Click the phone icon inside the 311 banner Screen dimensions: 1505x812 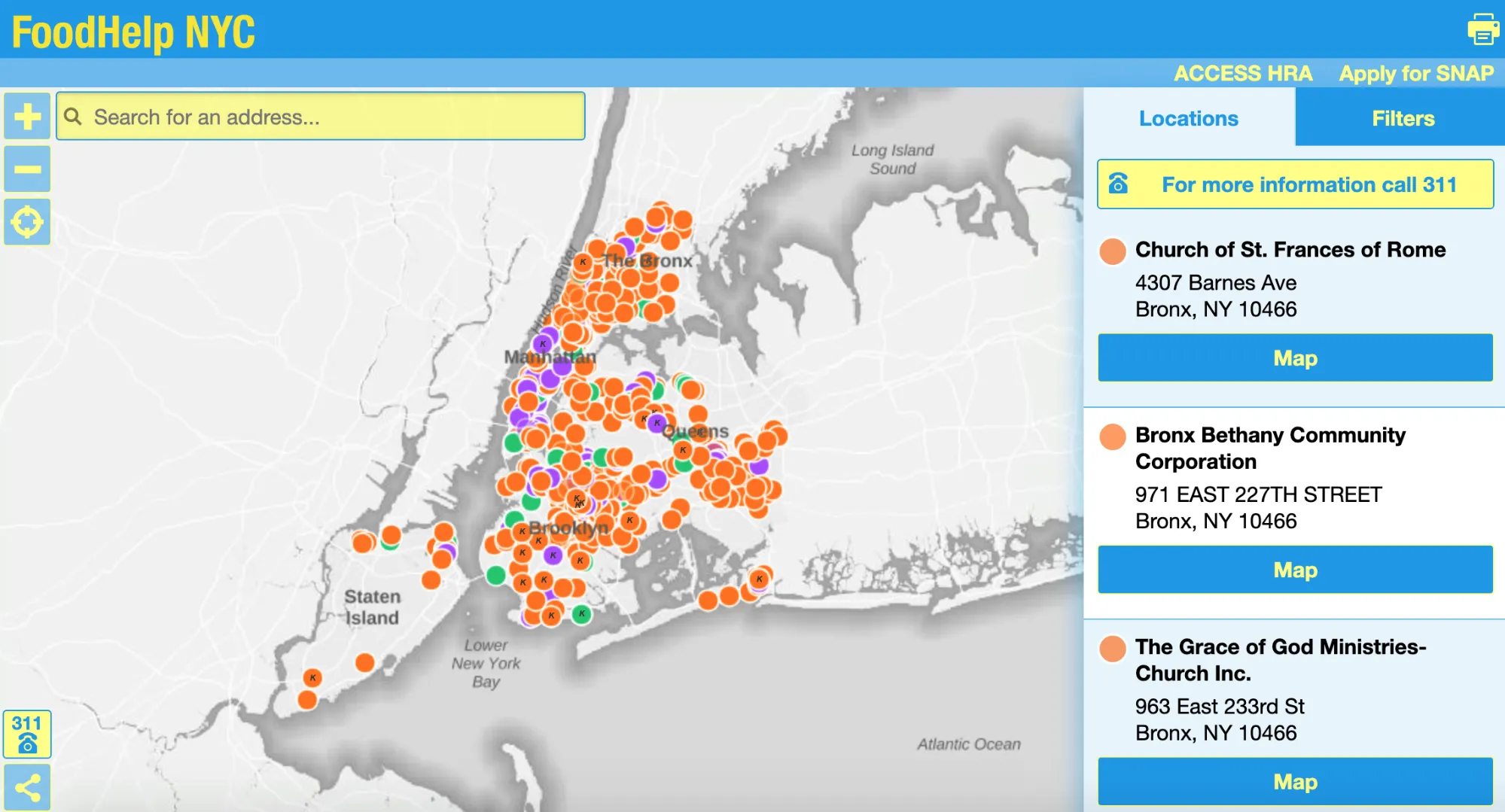pos(1120,184)
